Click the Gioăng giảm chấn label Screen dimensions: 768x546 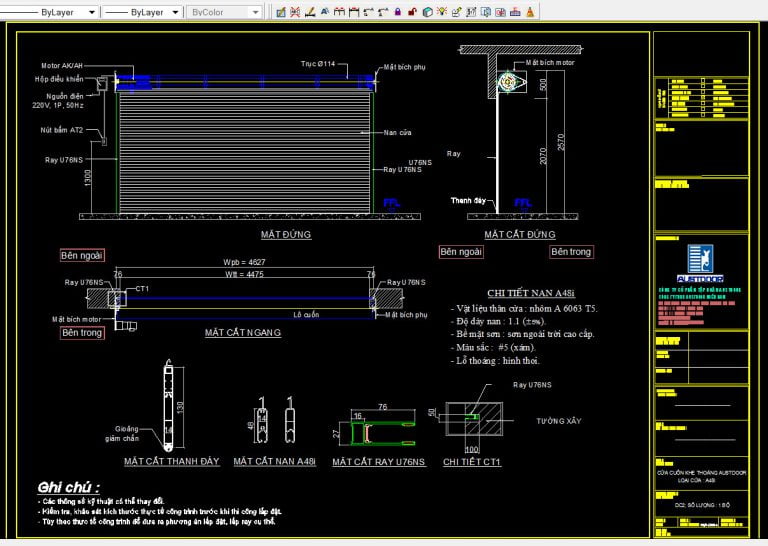point(122,434)
